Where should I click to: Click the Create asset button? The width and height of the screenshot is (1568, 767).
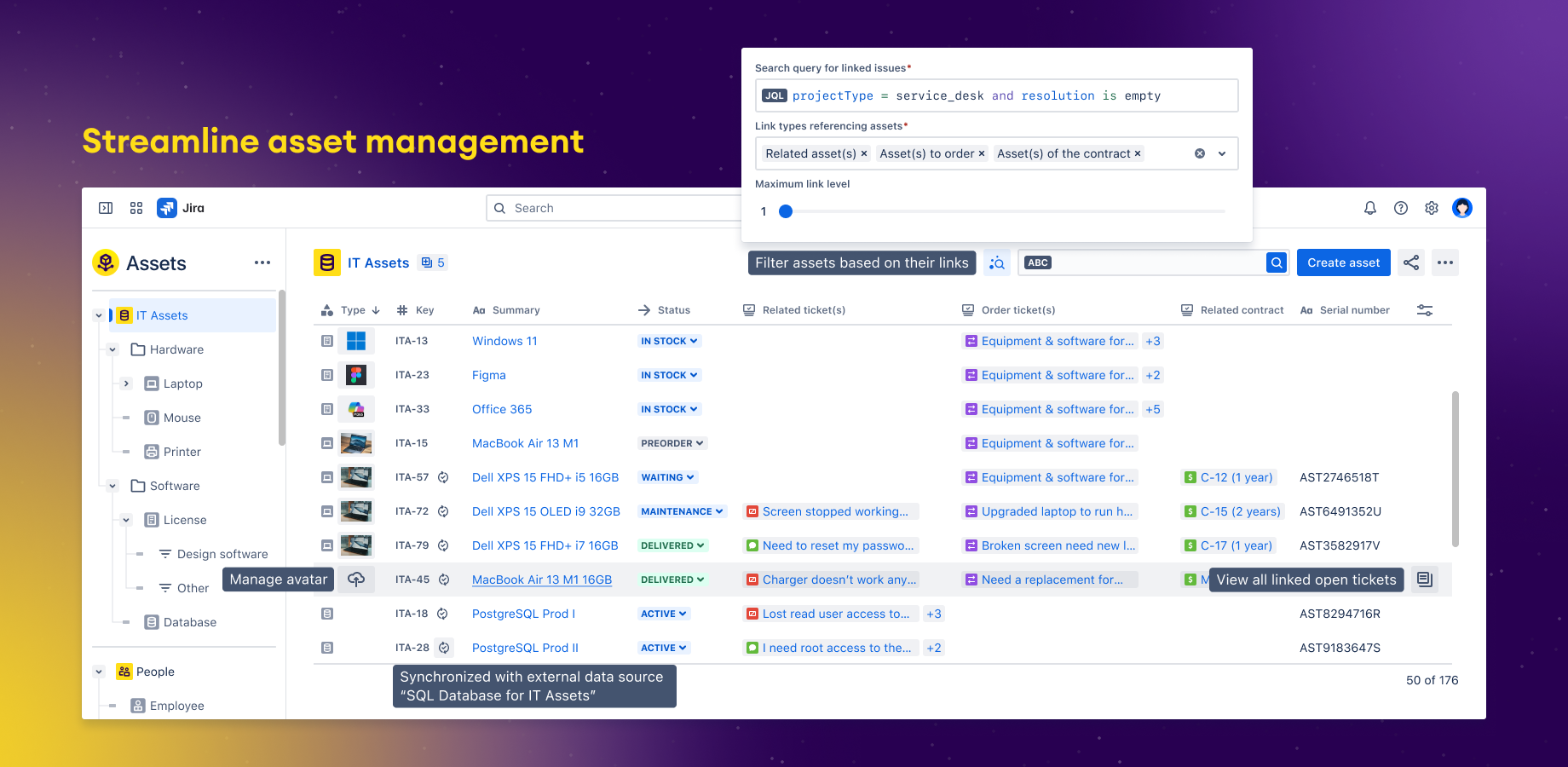point(1343,262)
